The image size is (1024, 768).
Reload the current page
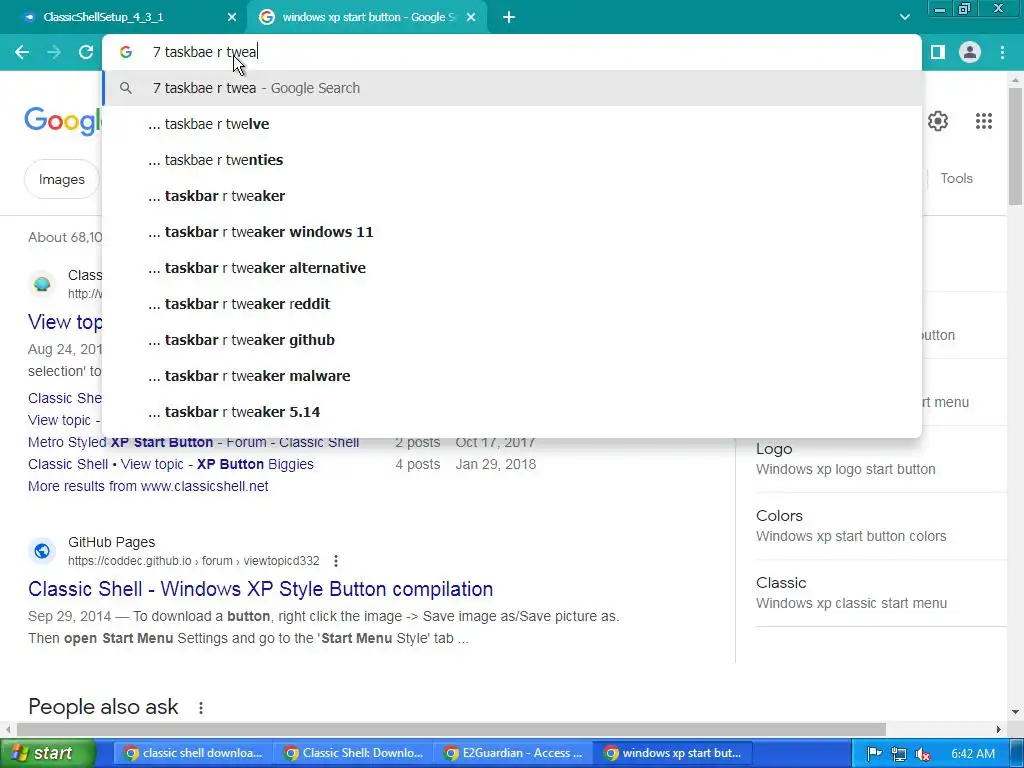[86, 52]
